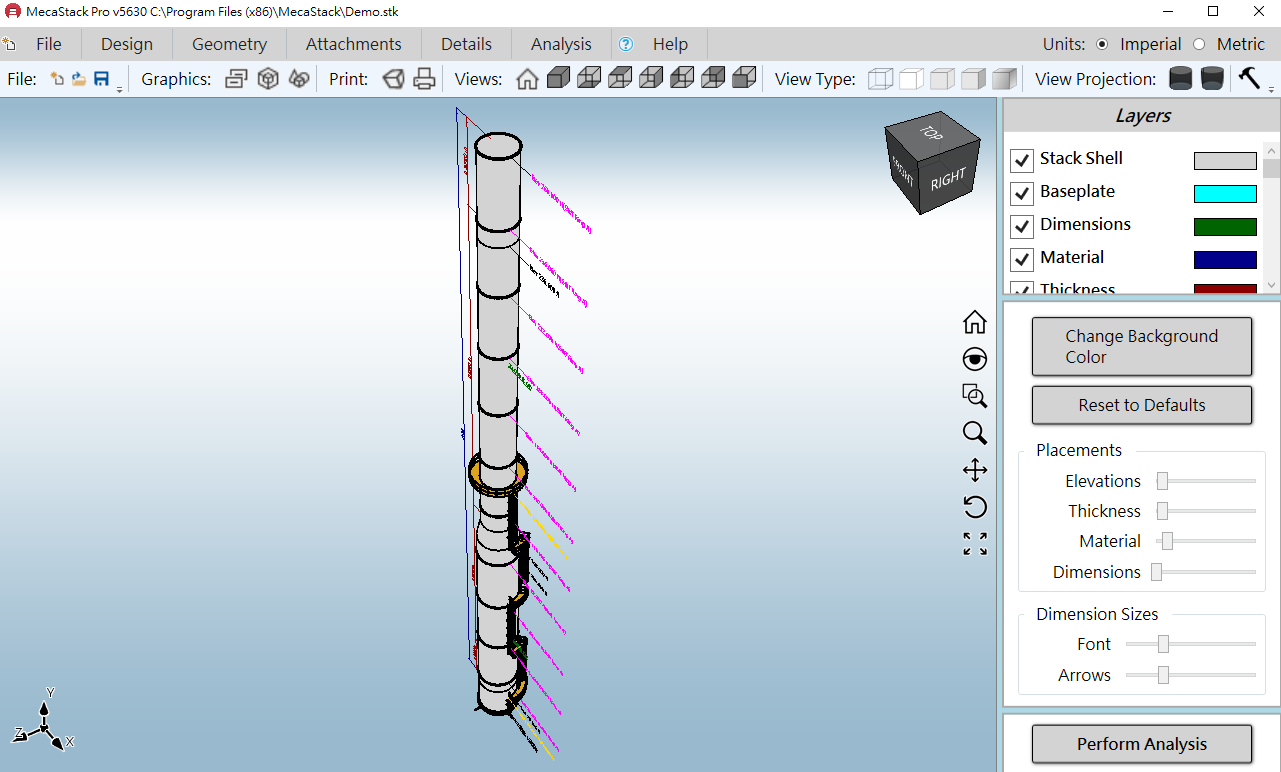Click the Dimensions layer green color swatch
Viewport: 1281px width, 772px height.
[1225, 227]
